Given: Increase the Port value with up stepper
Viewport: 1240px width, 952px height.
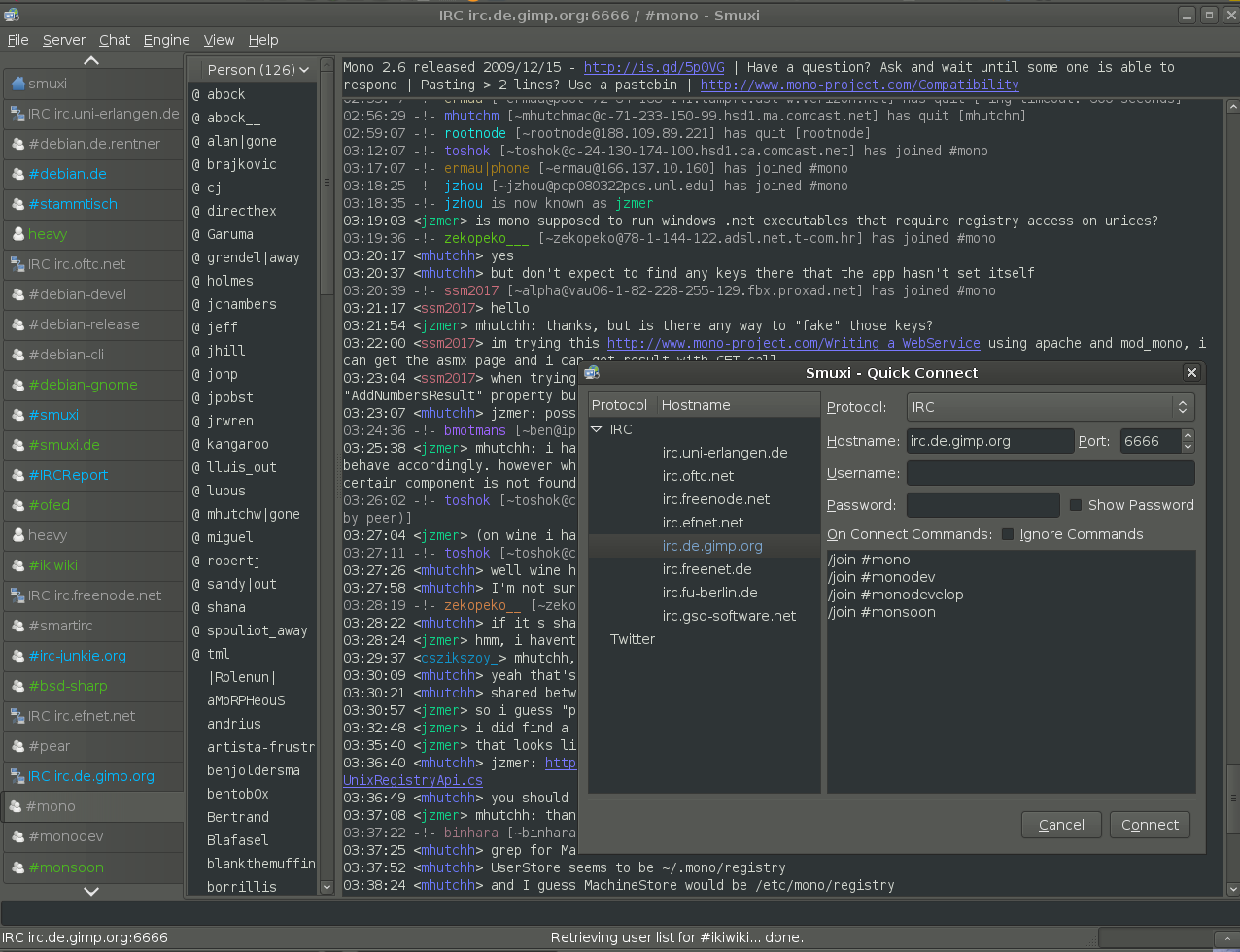Looking at the screenshot, I should 1188,435.
